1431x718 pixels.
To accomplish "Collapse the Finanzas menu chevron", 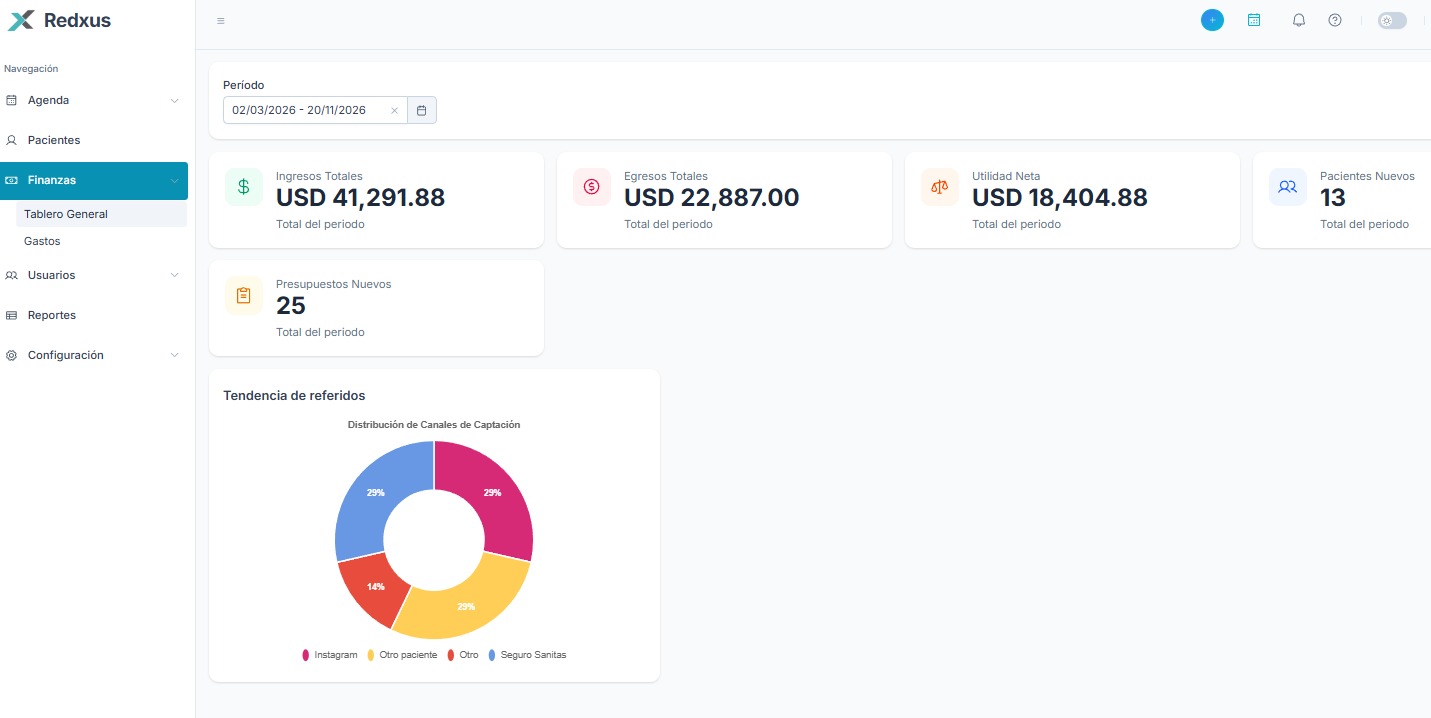I will click(174, 181).
